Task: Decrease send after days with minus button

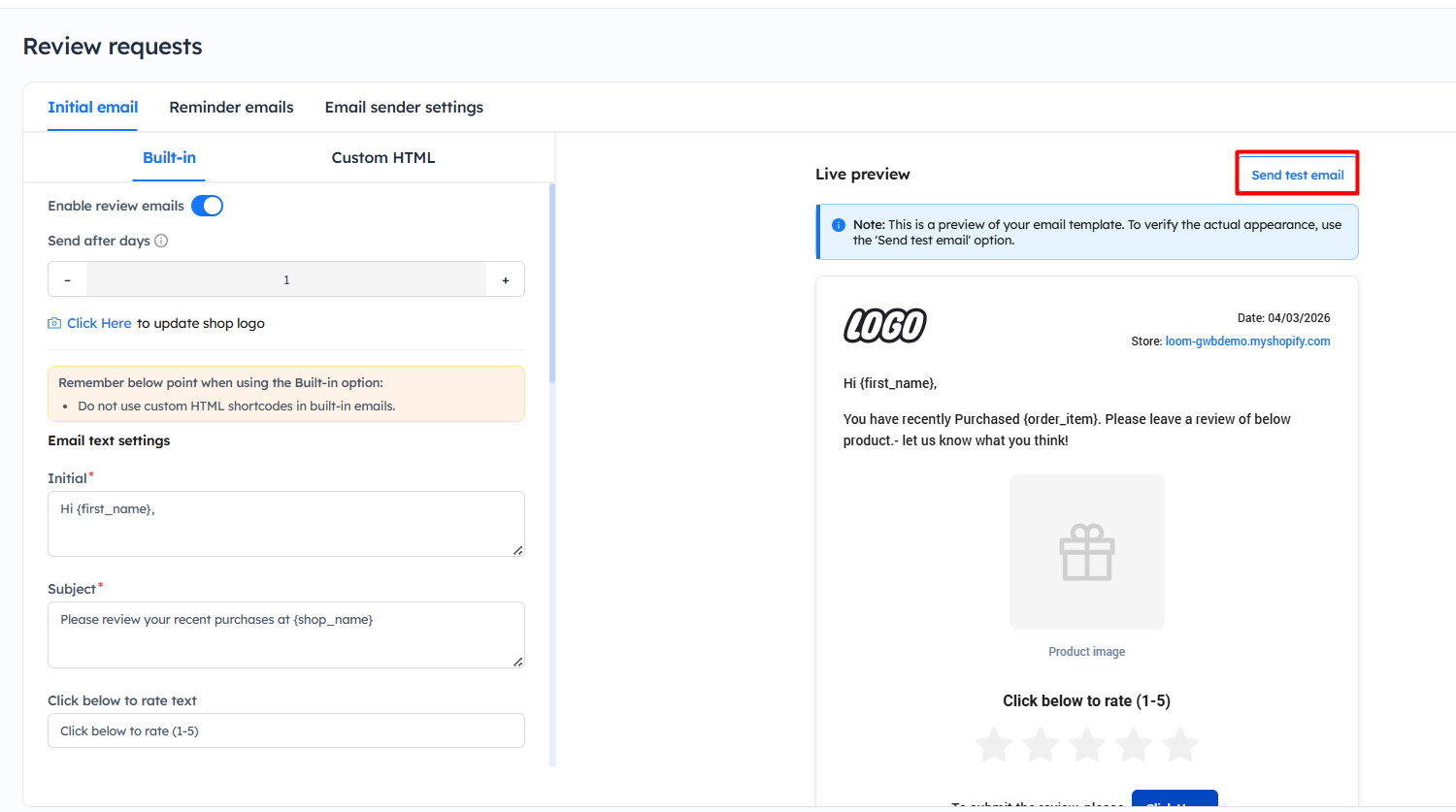Action: pos(67,279)
